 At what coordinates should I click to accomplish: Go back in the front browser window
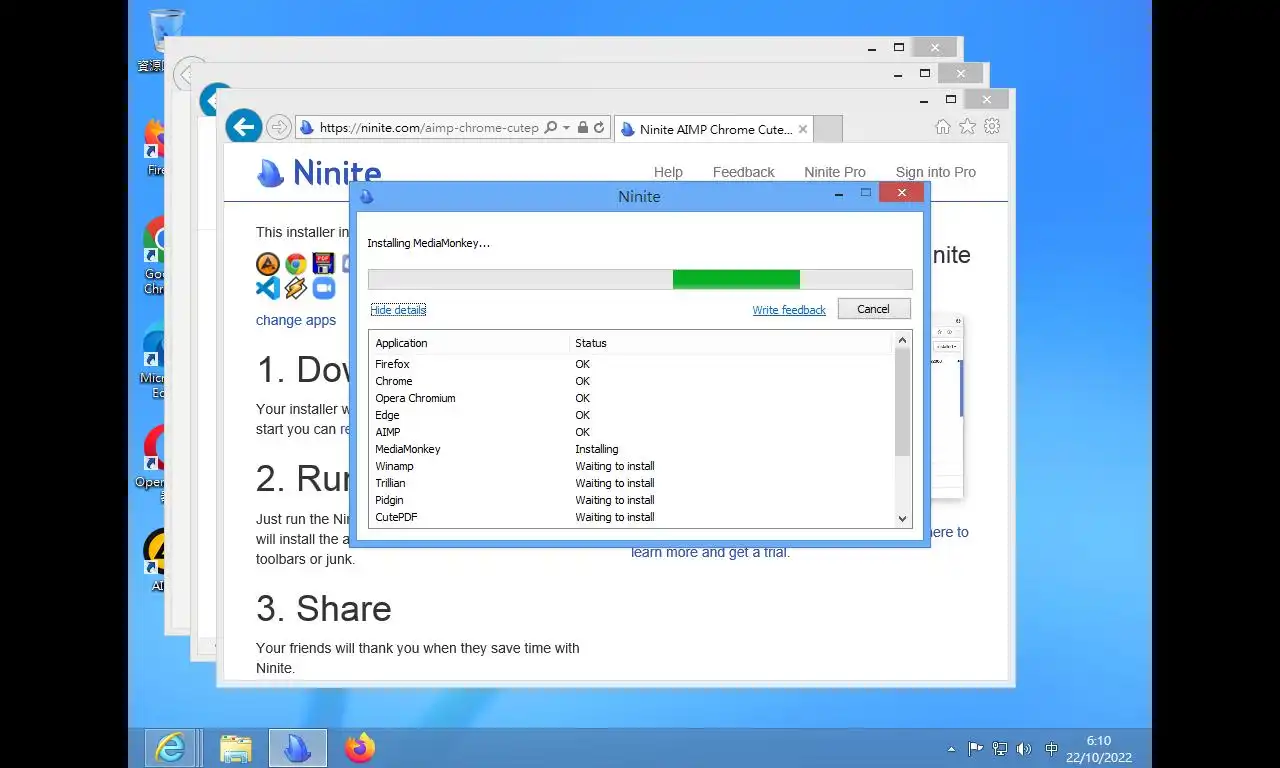coord(244,127)
